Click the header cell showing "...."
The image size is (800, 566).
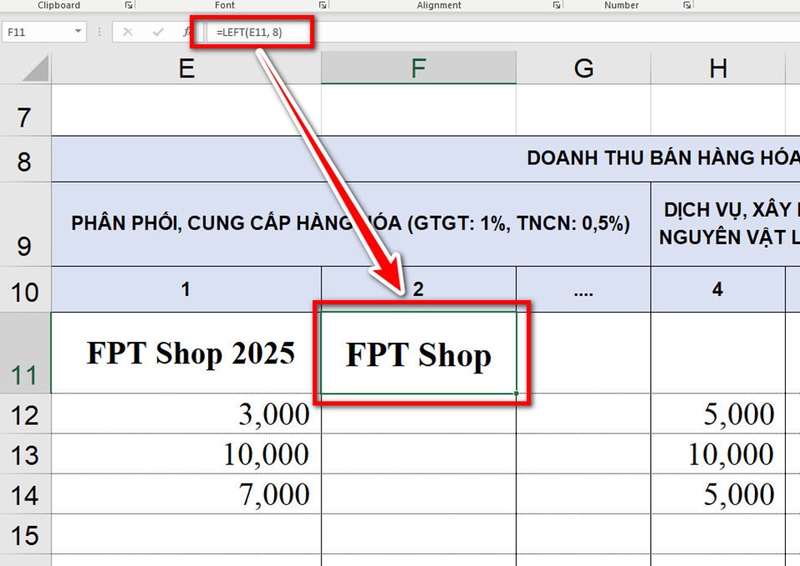[x=583, y=289]
